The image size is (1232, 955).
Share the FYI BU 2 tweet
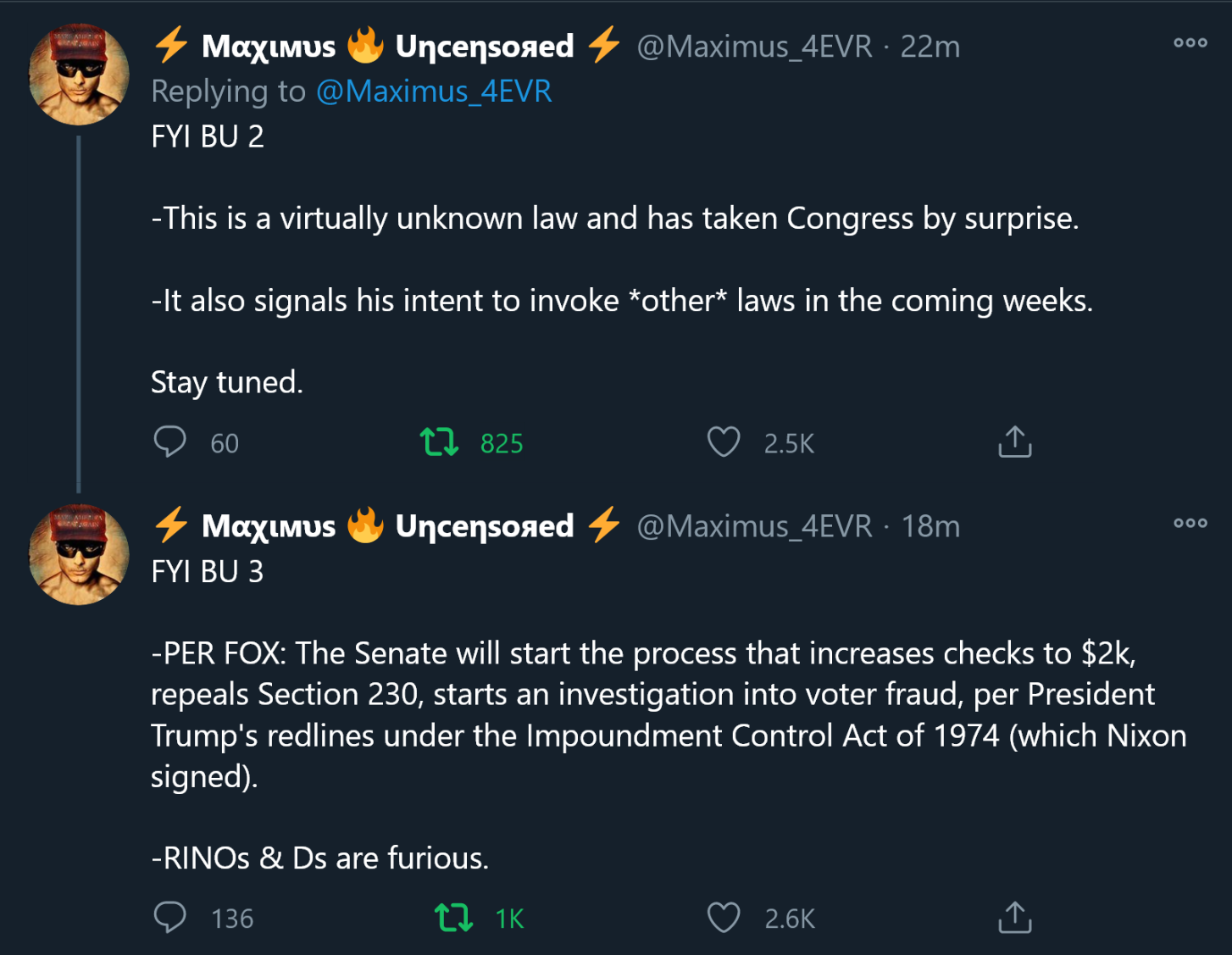[1014, 442]
